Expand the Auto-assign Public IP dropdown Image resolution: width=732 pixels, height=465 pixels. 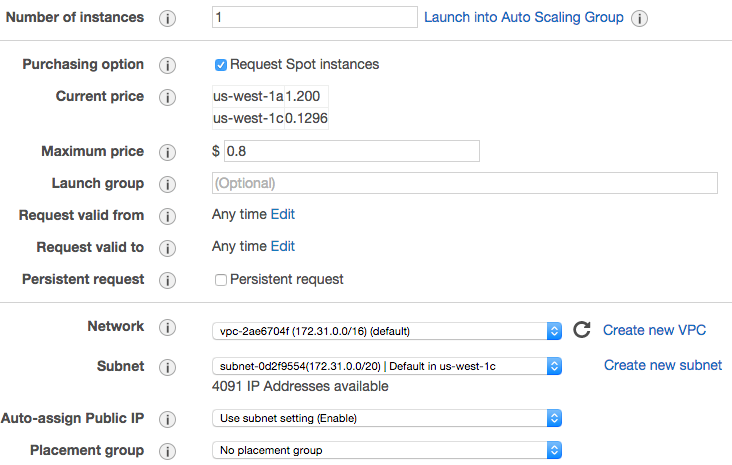pos(387,418)
